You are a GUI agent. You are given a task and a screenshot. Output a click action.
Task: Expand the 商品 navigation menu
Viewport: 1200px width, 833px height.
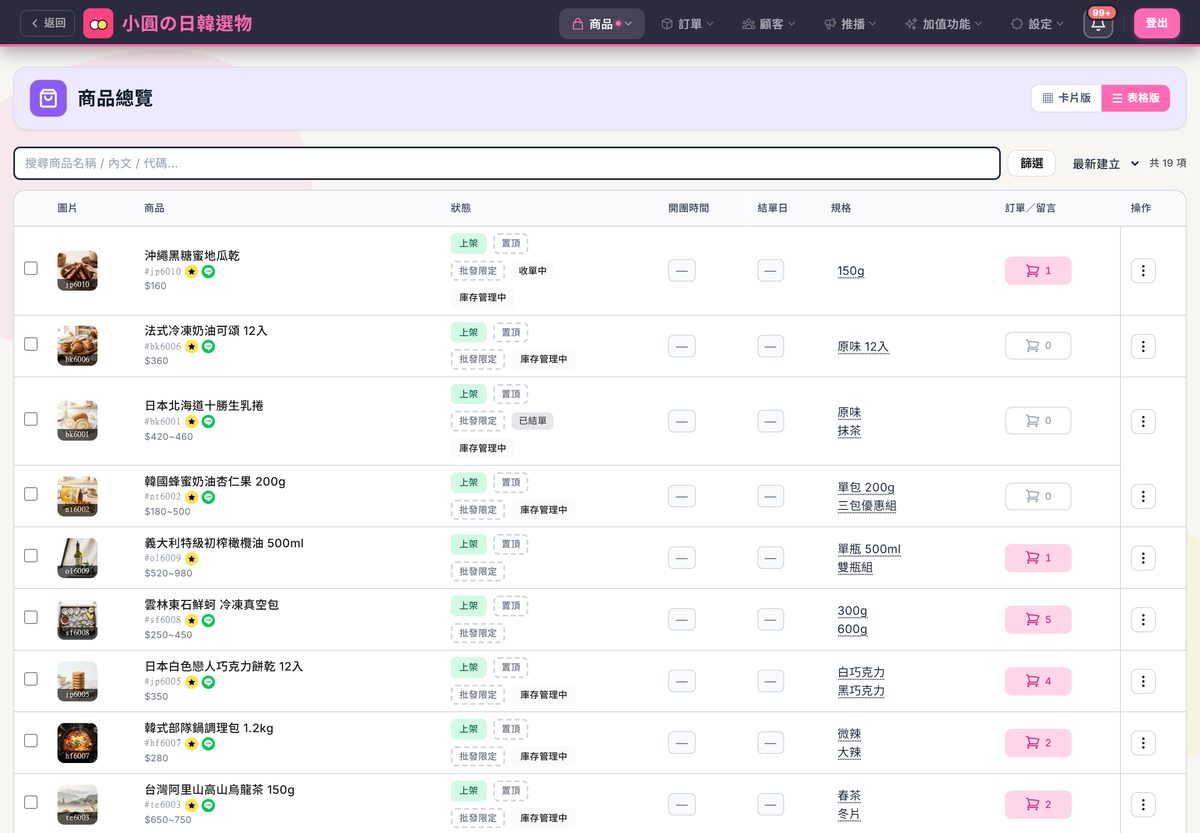pos(602,23)
